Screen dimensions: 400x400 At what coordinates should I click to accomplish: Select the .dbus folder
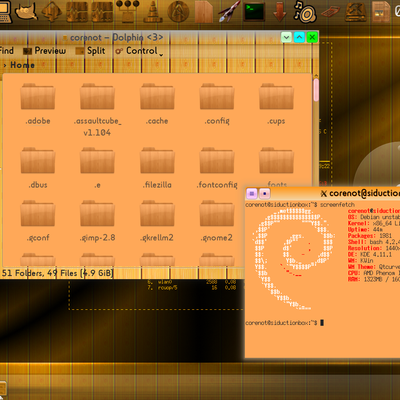[x=38, y=168]
